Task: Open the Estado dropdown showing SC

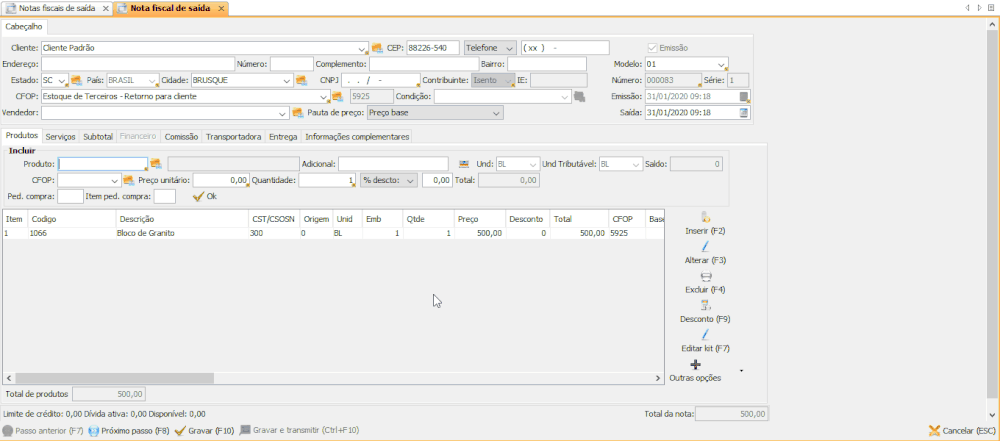Action: pos(62,80)
